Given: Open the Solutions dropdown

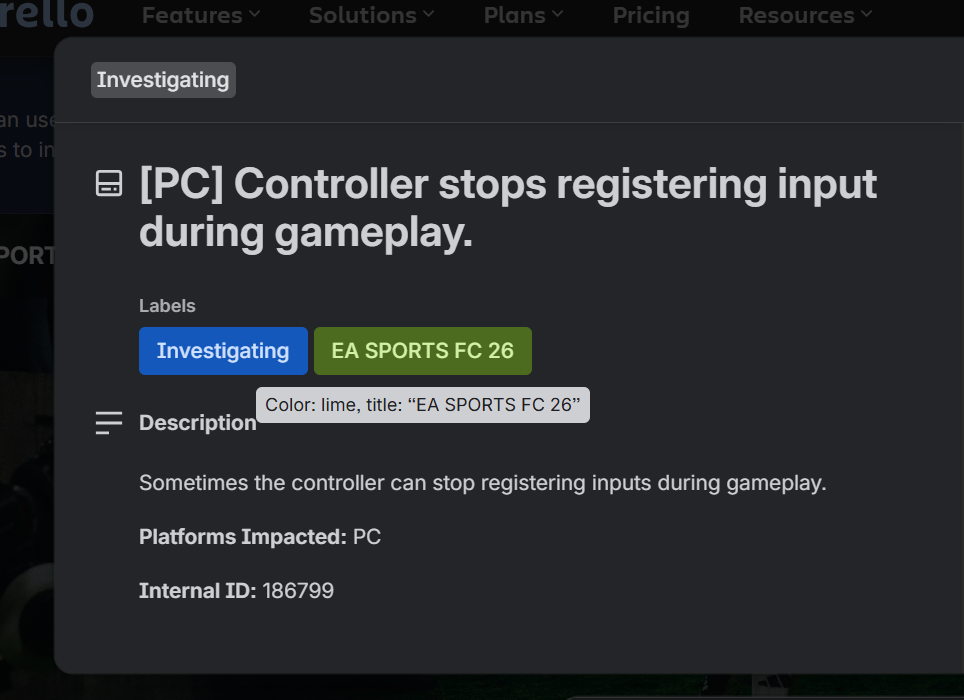Looking at the screenshot, I should tap(371, 15).
